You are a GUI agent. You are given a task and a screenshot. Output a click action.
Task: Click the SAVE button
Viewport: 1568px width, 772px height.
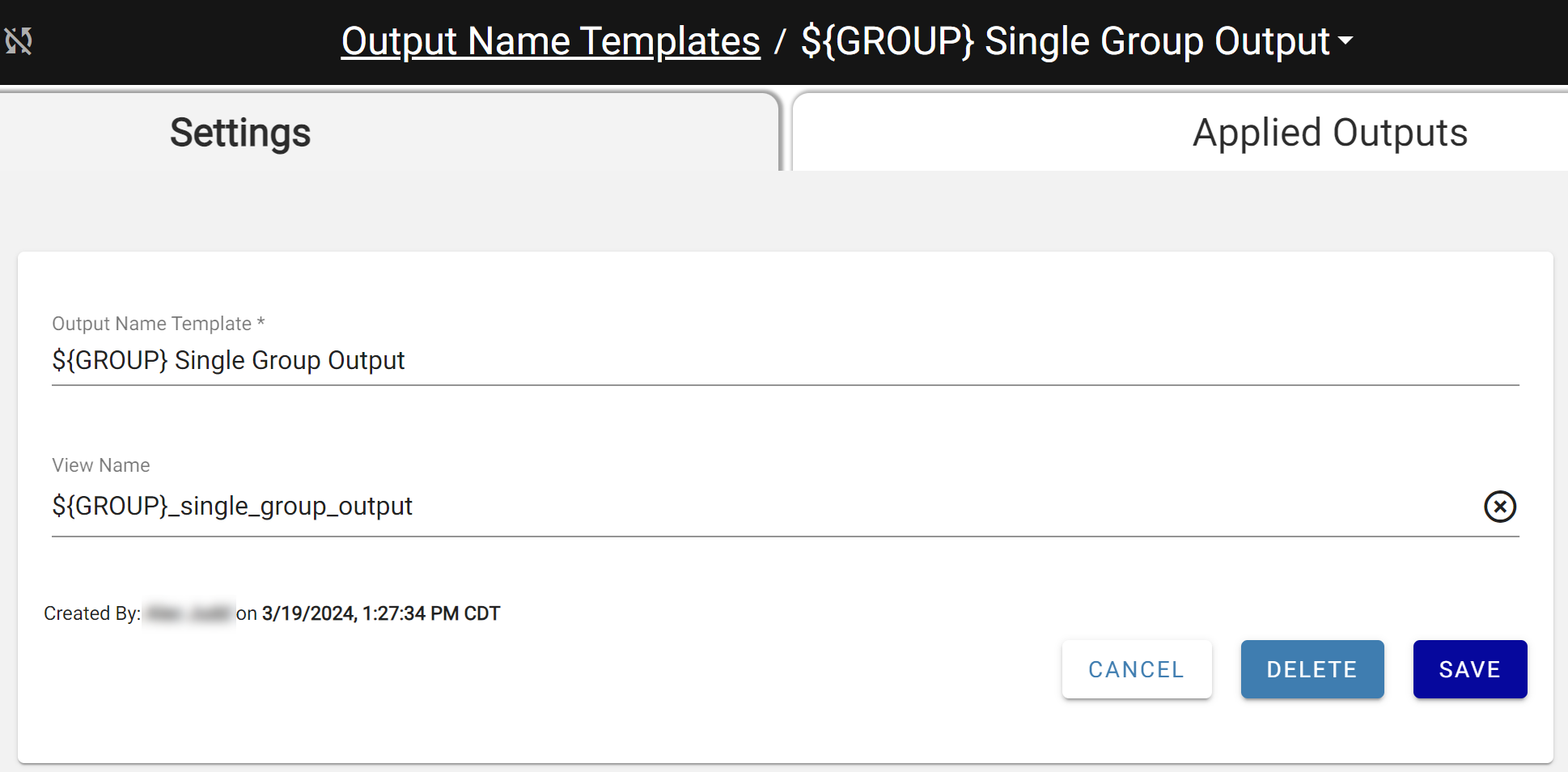tap(1469, 669)
